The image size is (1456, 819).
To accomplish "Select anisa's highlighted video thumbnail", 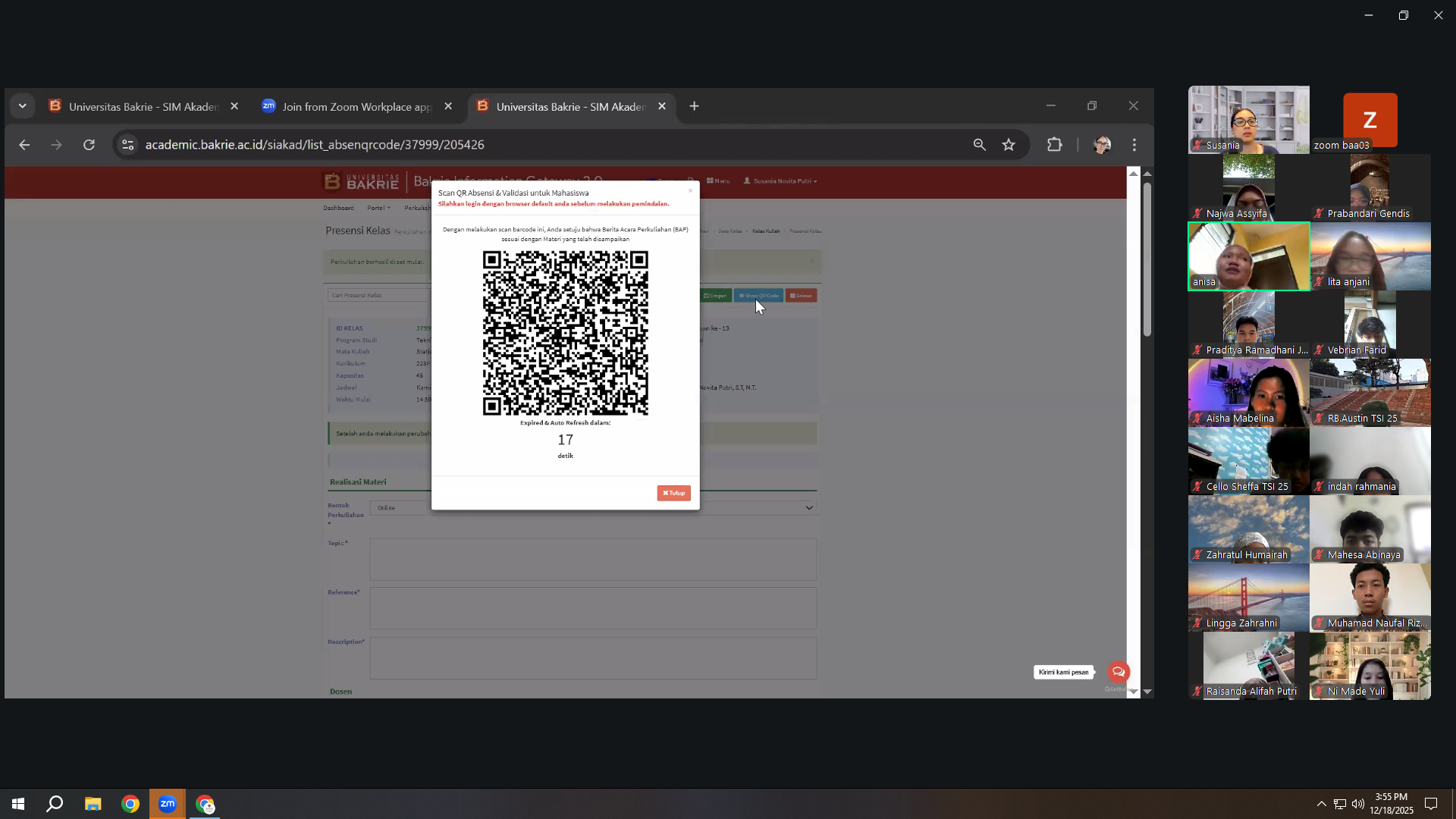I will [x=1248, y=256].
